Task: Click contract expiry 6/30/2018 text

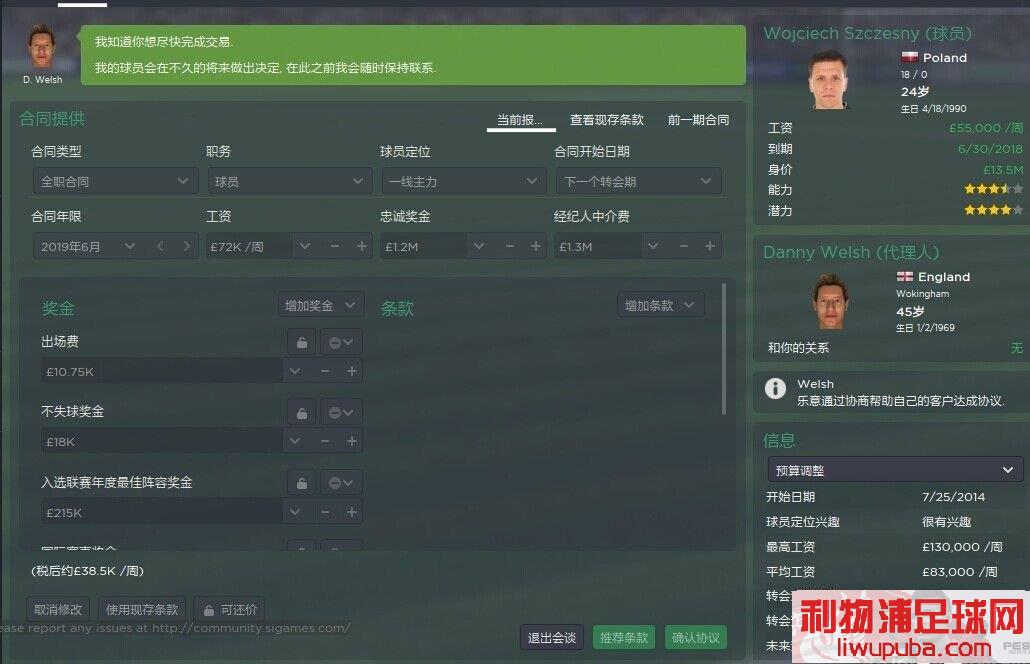Action: 990,149
